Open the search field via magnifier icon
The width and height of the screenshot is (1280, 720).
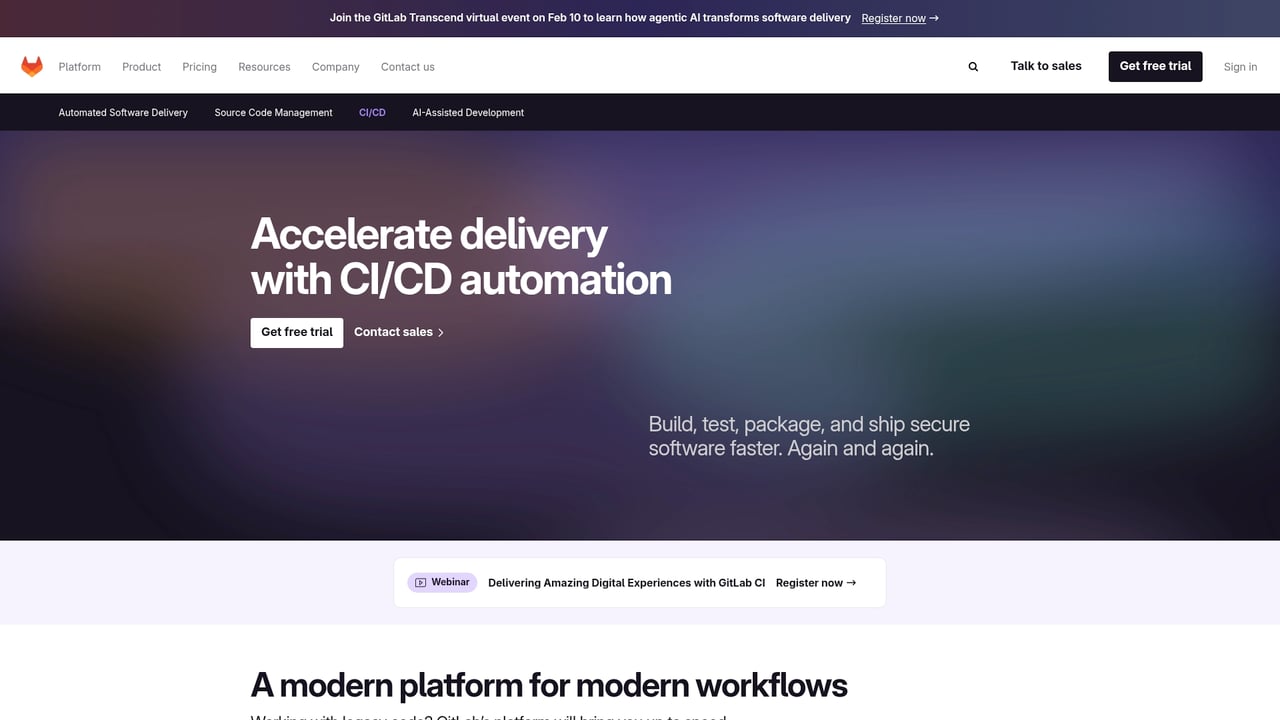click(972, 66)
